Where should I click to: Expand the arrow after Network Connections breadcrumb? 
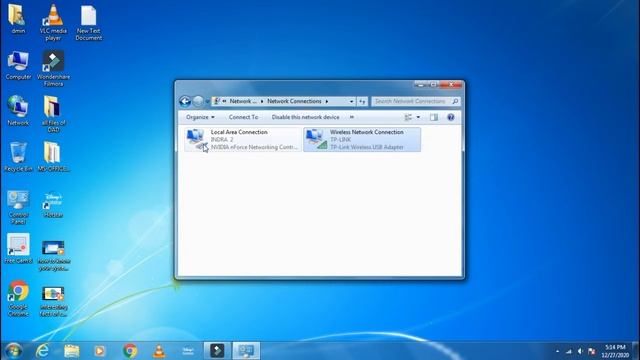click(x=327, y=101)
